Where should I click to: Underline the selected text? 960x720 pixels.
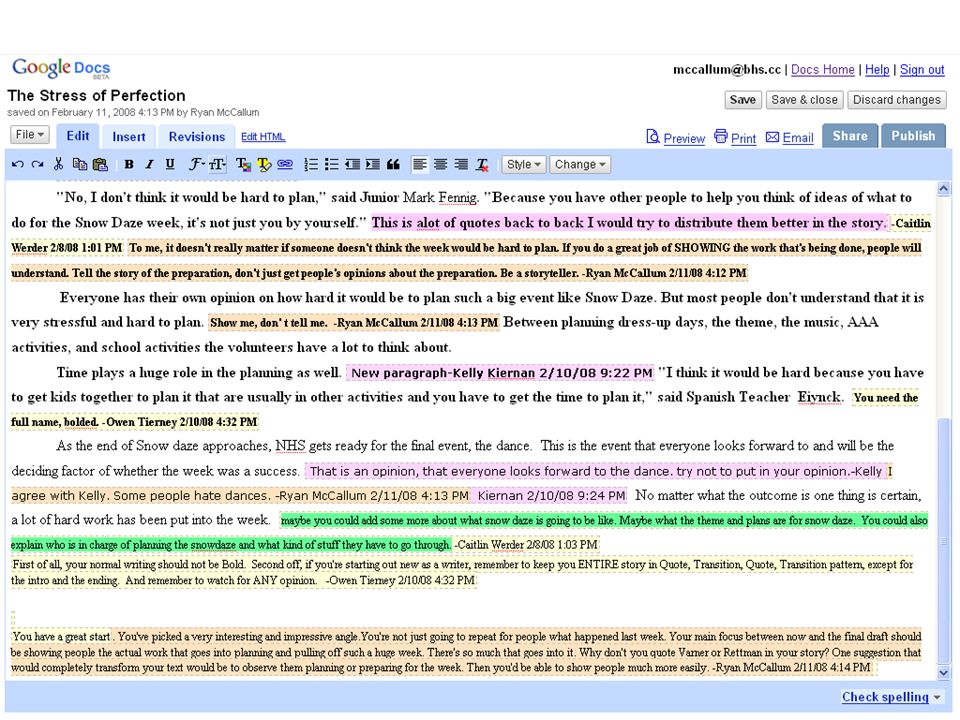pos(170,164)
